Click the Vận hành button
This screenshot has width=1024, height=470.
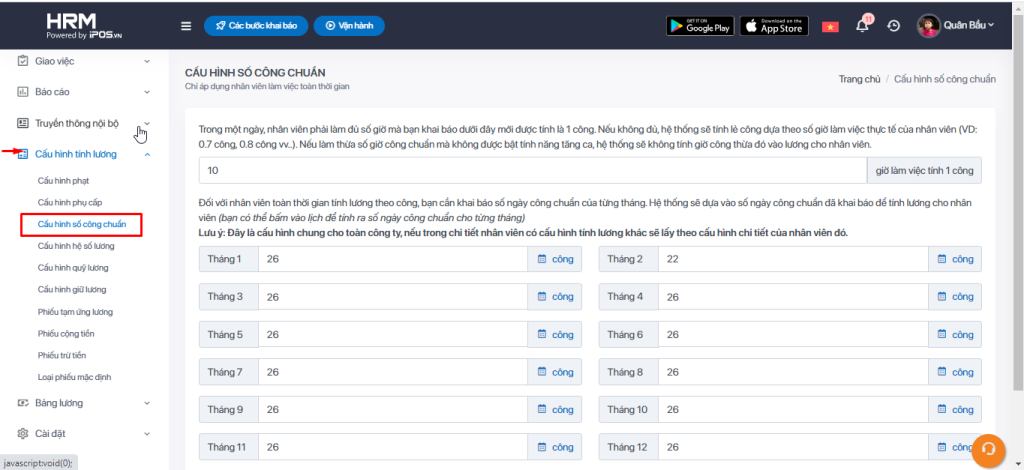(349, 26)
